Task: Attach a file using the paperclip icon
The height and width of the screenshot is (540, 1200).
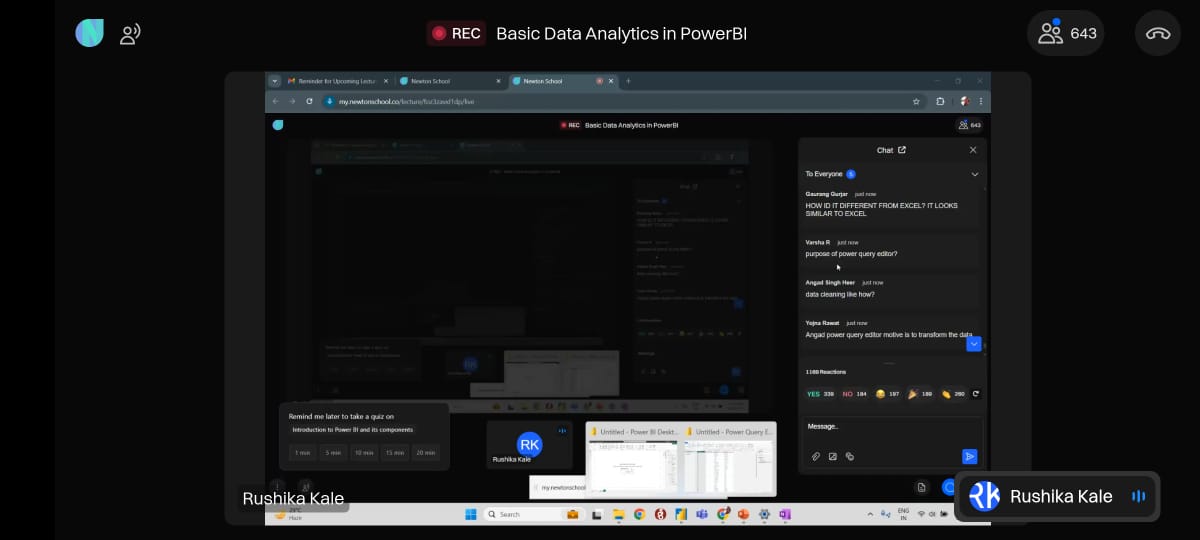Action: 815,456
